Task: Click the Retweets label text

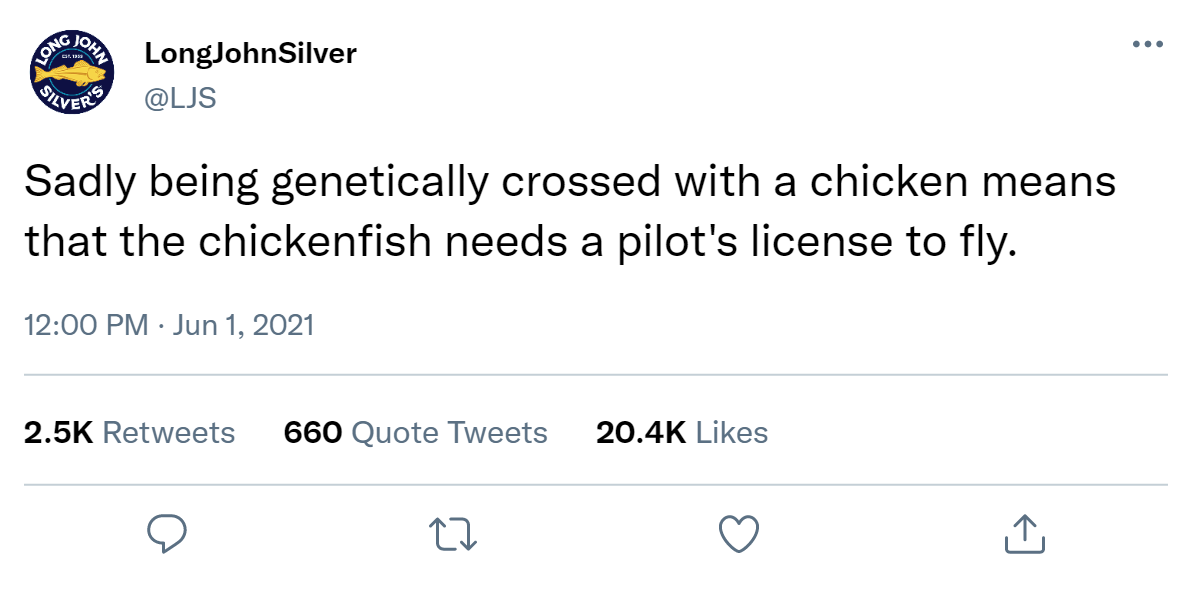Action: coord(169,433)
